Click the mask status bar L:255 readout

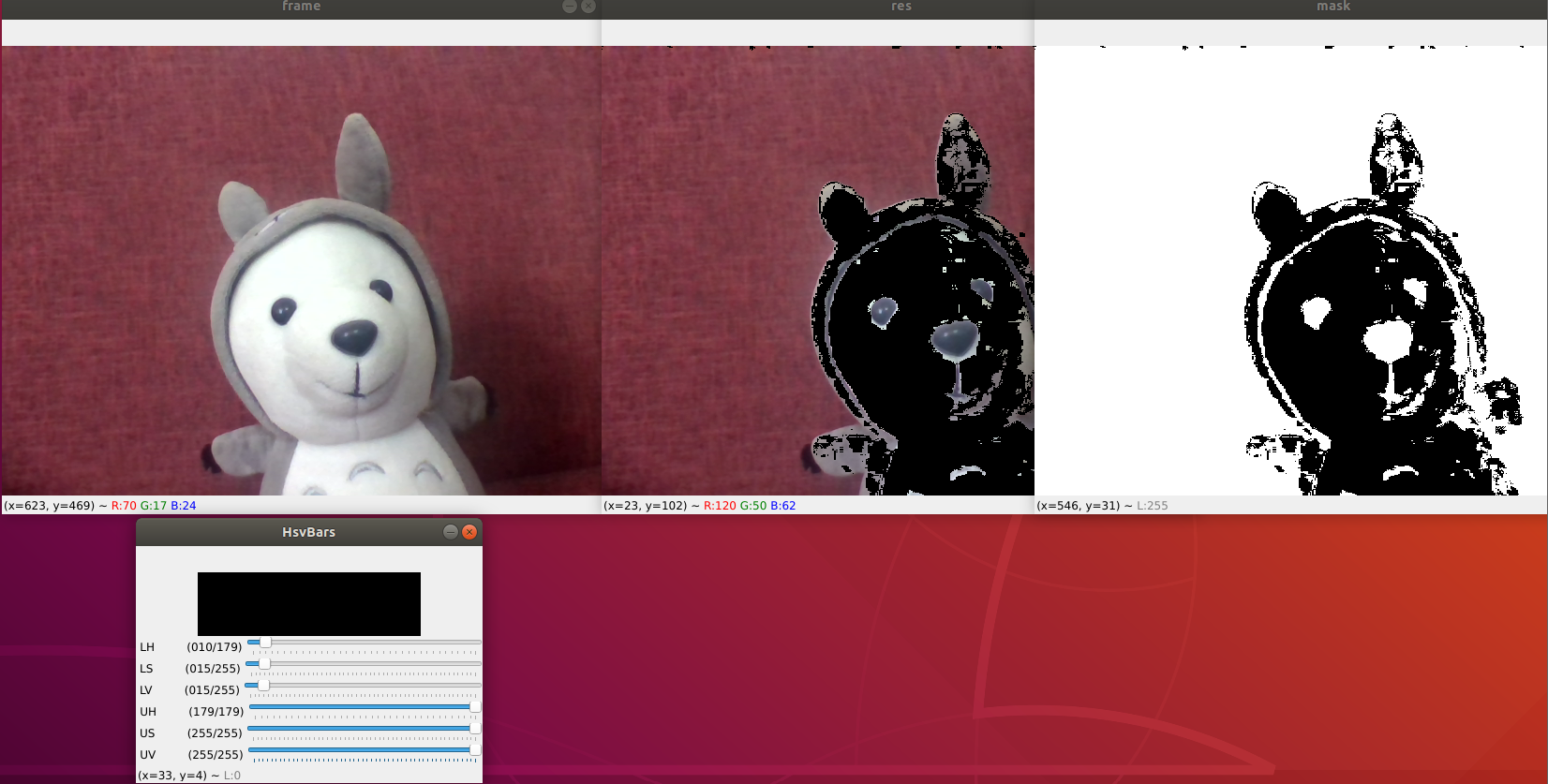coord(1153,506)
